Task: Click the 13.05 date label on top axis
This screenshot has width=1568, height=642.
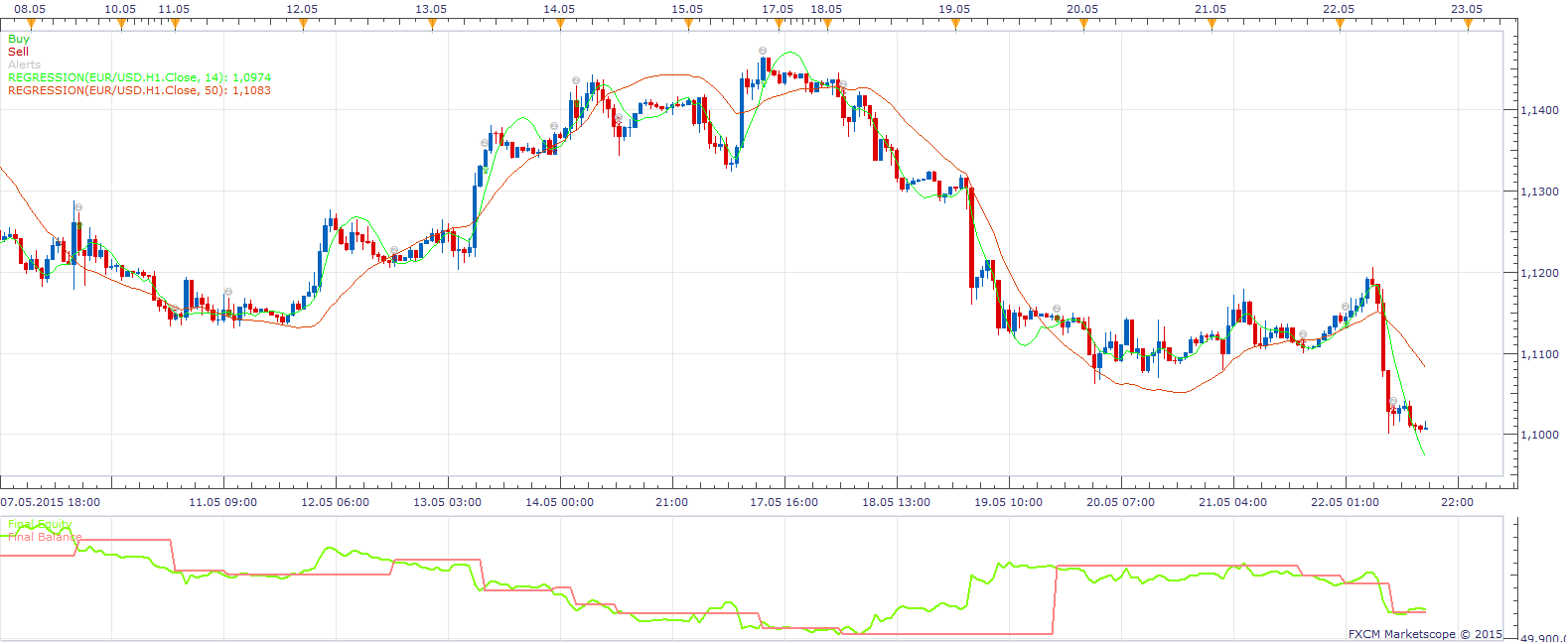Action: click(431, 9)
